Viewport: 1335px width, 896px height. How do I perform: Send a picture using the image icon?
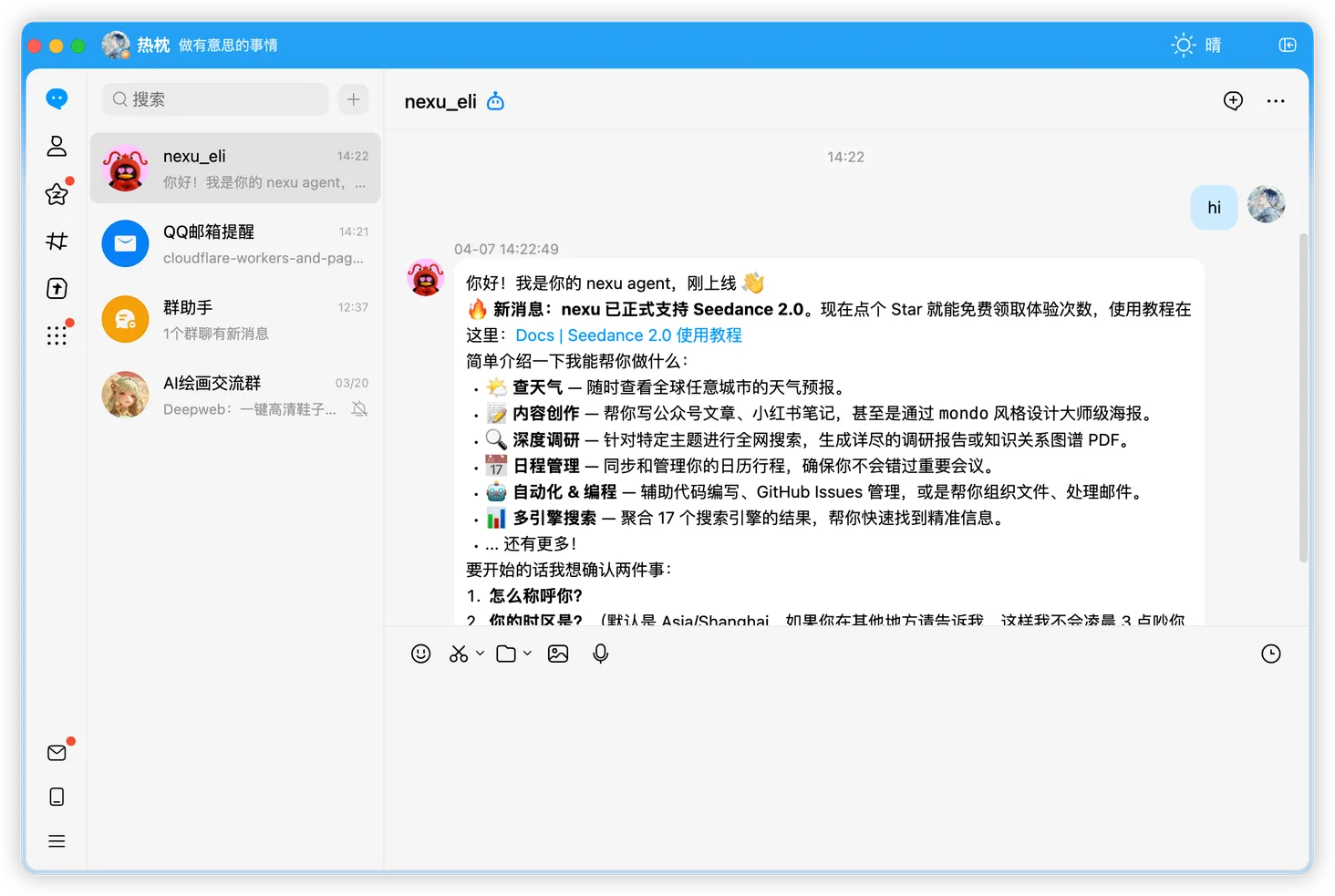(x=558, y=654)
